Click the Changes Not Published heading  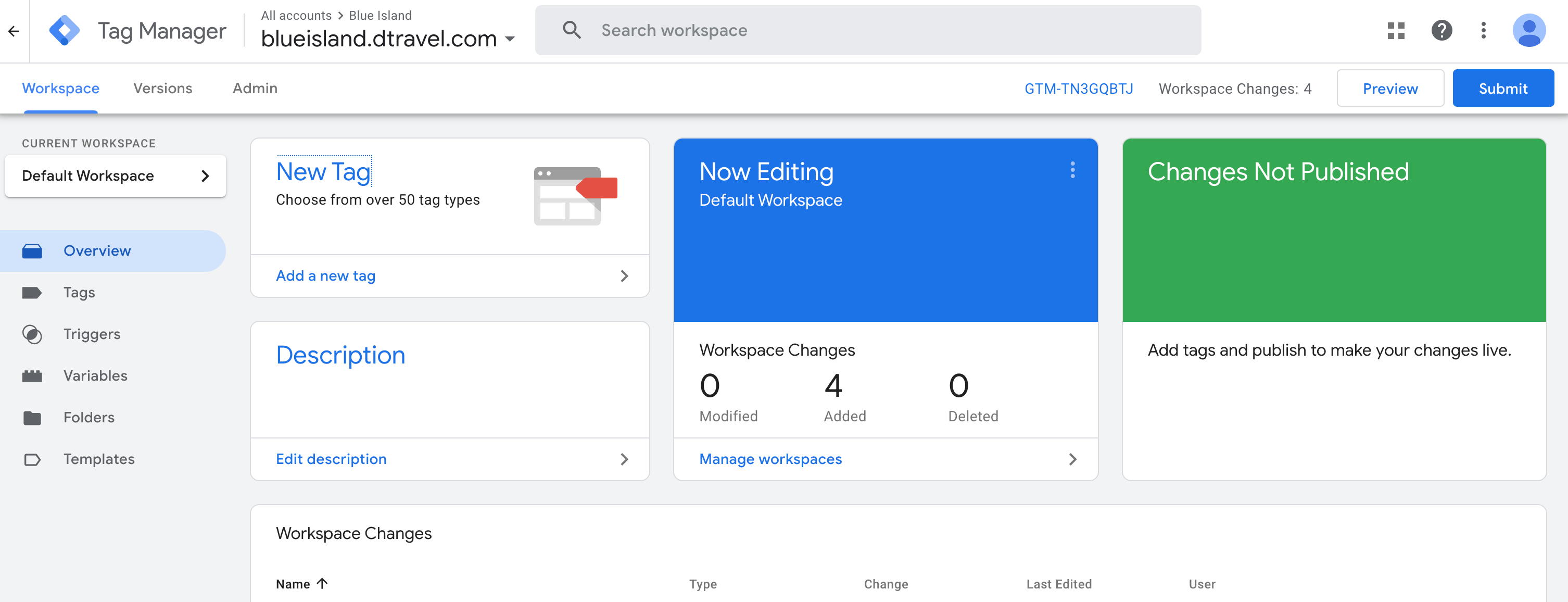click(1278, 172)
